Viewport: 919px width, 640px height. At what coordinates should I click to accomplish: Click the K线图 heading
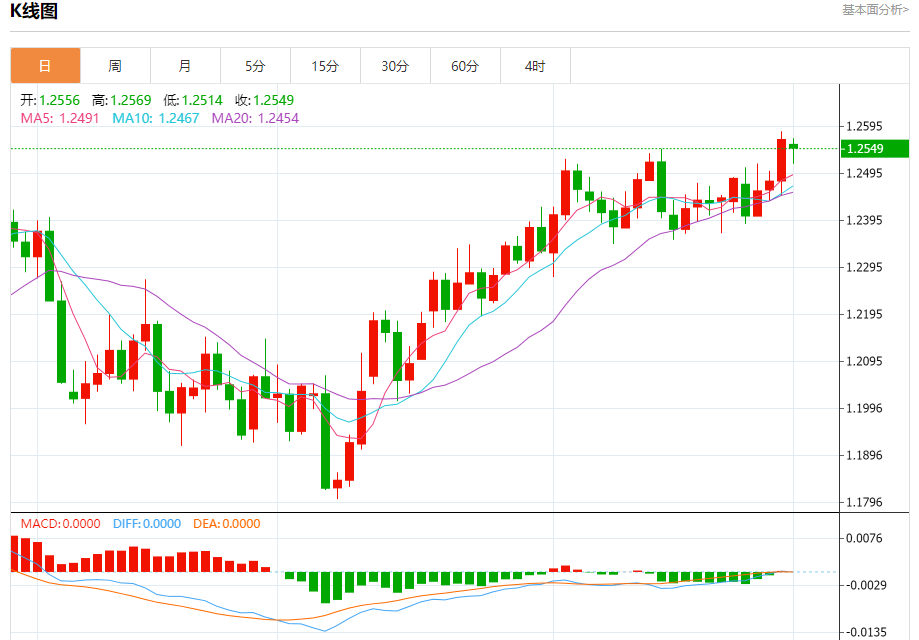(x=33, y=11)
